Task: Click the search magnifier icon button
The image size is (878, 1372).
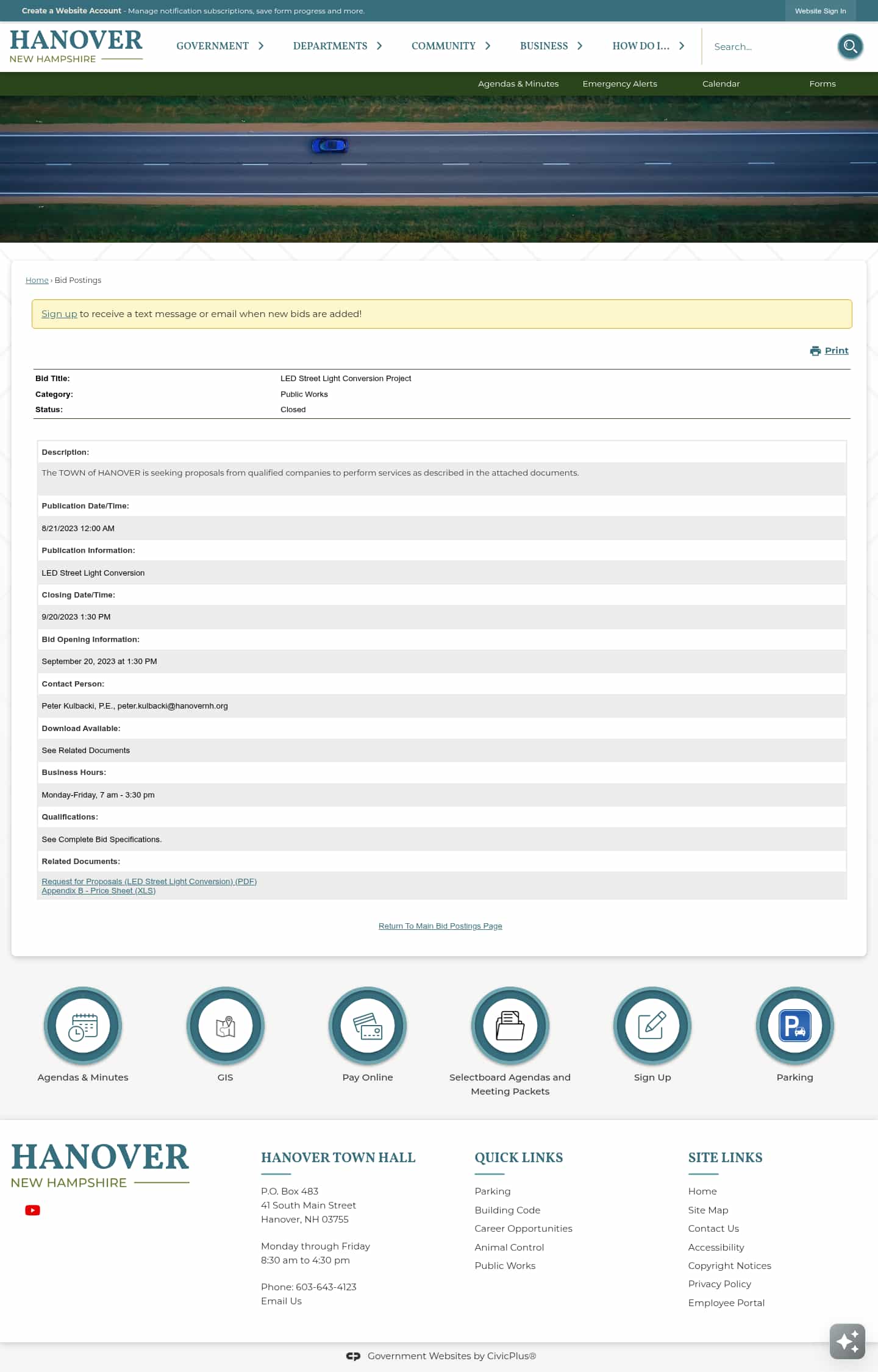Action: pyautogui.click(x=850, y=46)
